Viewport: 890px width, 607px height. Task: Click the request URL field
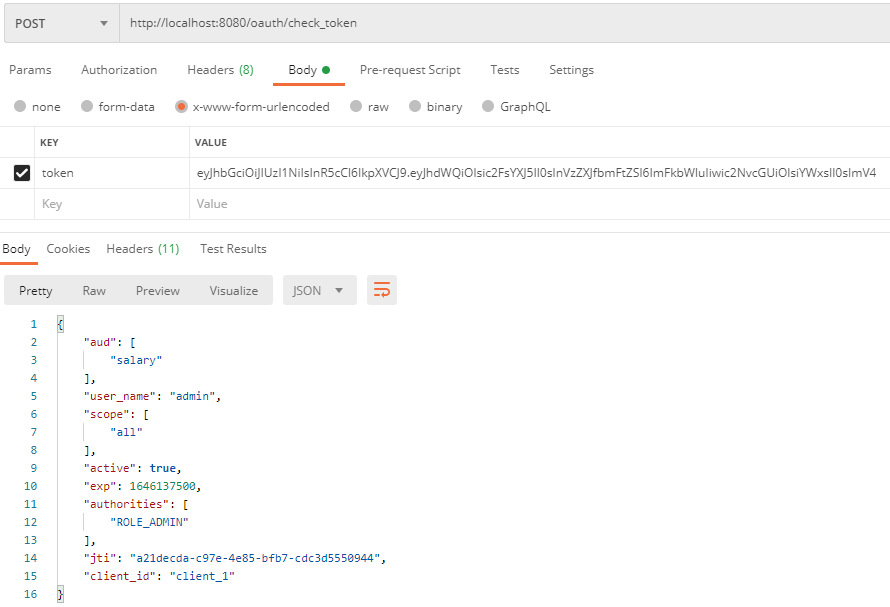pos(504,23)
